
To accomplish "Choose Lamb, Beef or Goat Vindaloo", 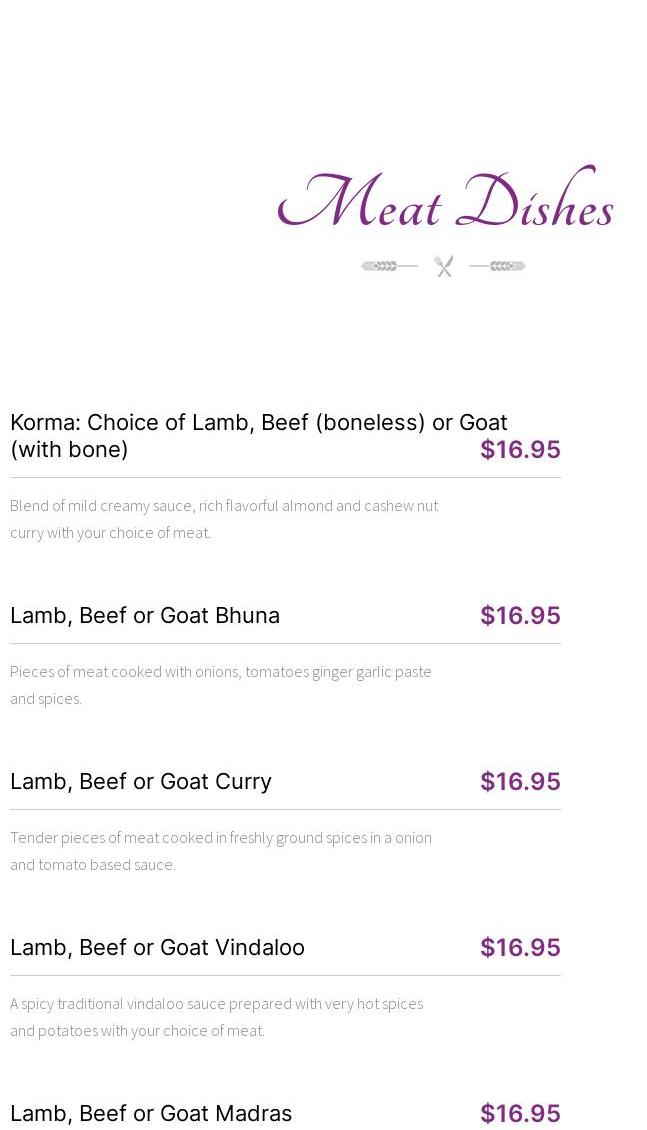I will pyautogui.click(x=157, y=947).
